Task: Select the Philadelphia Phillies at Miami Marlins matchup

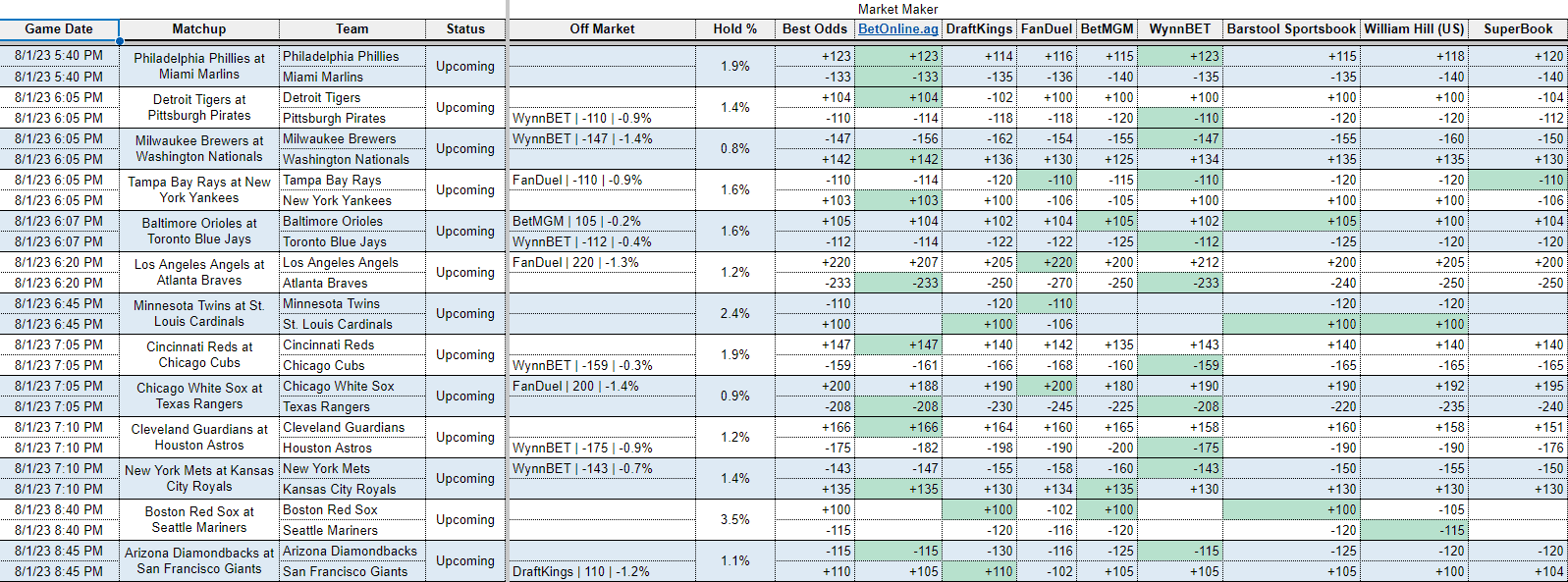Action: 199,66
